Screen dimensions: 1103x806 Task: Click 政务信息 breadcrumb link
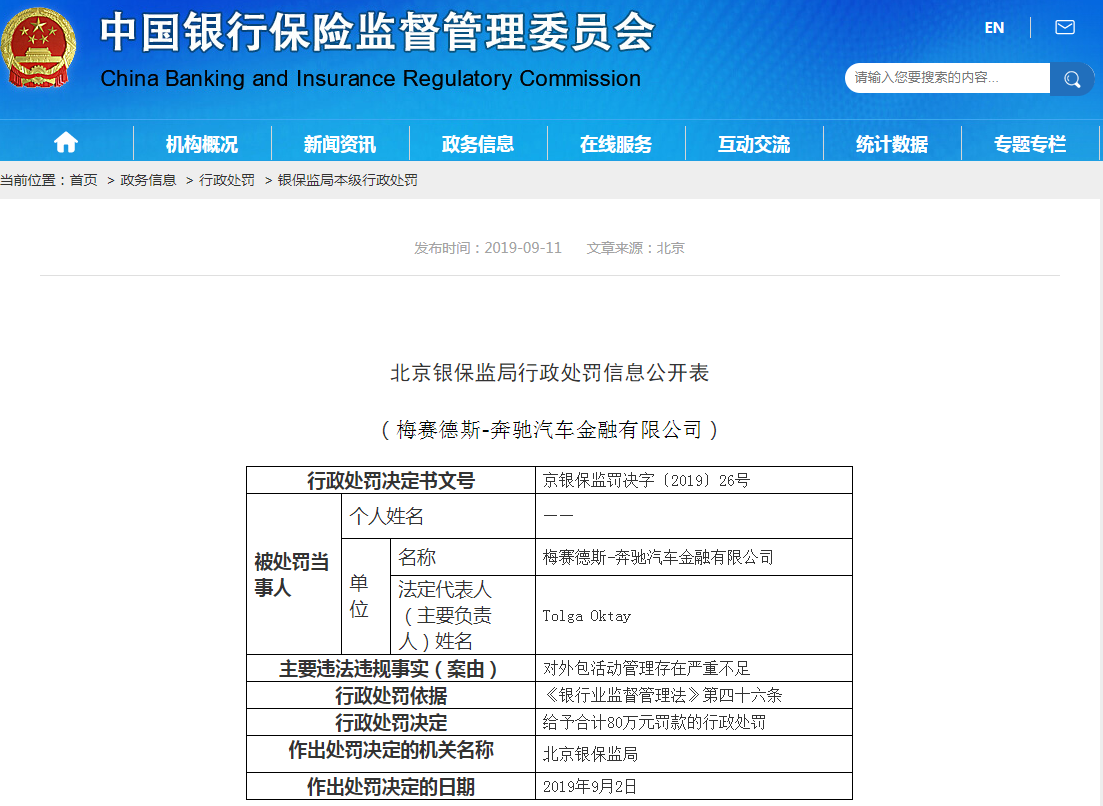coord(148,180)
